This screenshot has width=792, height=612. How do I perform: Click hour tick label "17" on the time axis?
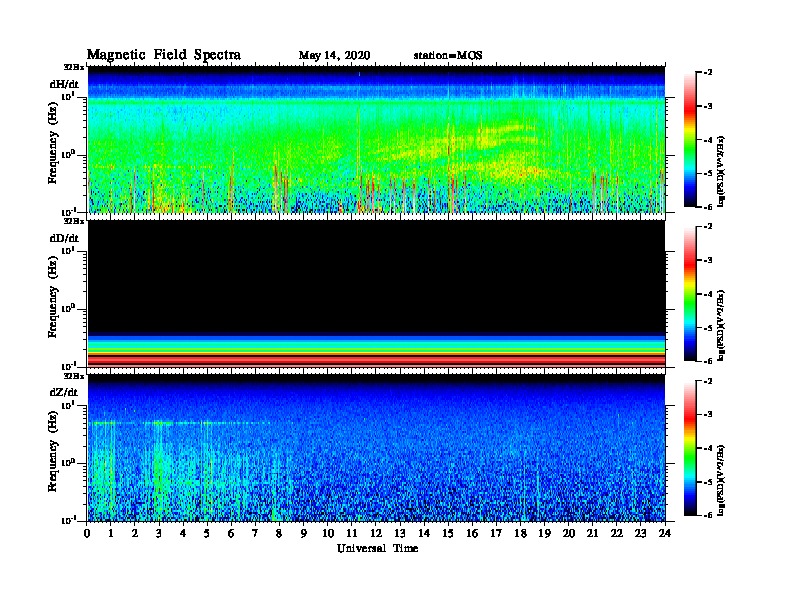click(496, 534)
